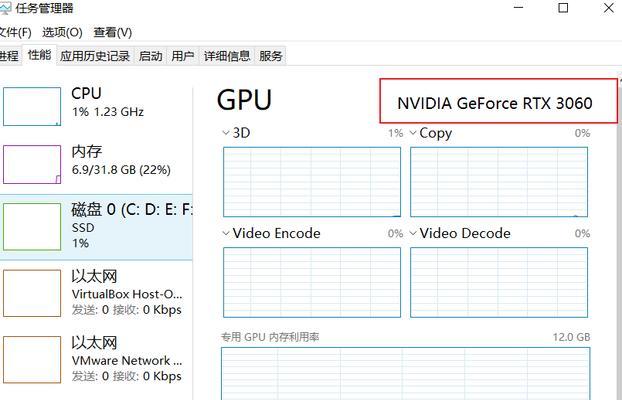Switch to the 应用历史记录 tab
Image resolution: width=622 pixels, height=400 pixels.
95,56
